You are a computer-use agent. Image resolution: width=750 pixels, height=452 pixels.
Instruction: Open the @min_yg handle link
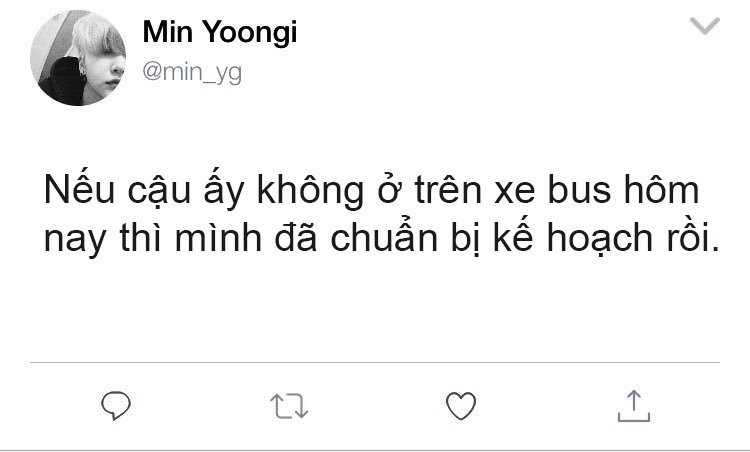click(x=192, y=72)
